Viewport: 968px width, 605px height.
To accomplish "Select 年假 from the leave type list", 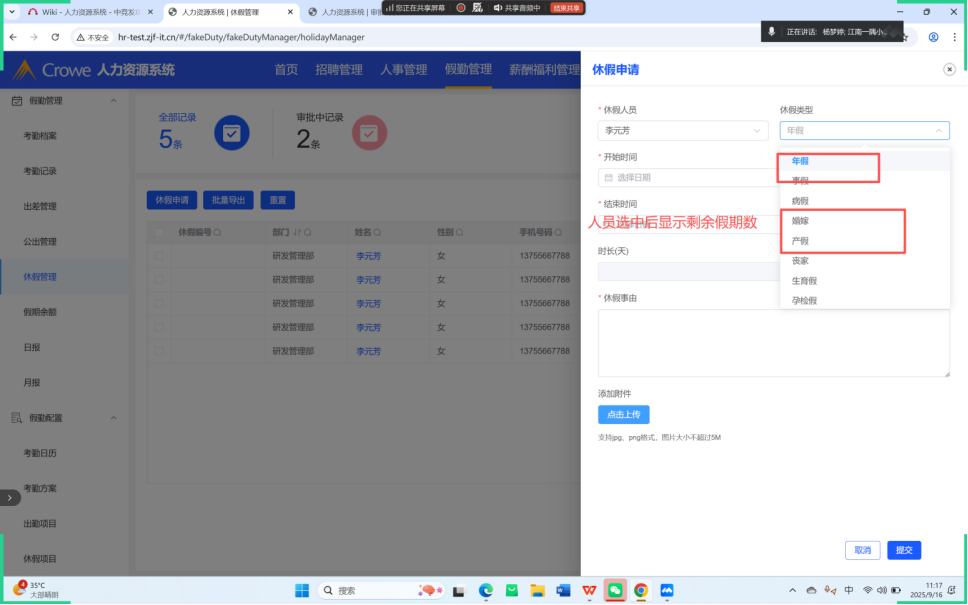I will point(864,161).
